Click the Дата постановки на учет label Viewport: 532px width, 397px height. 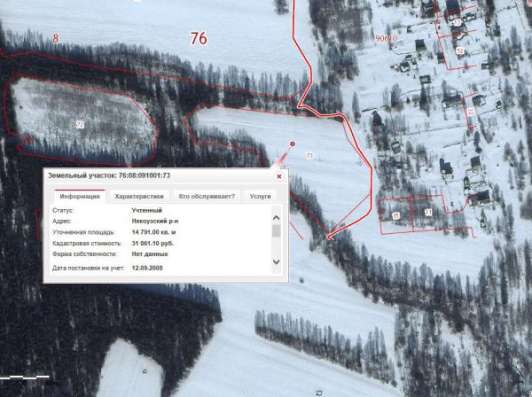(x=89, y=268)
